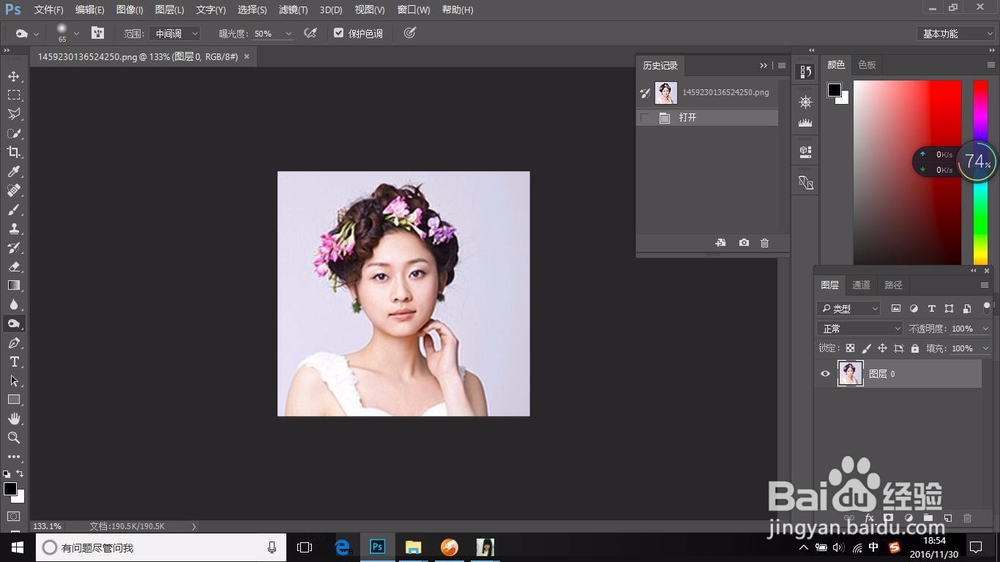This screenshot has width=1000, height=562.
Task: Open the 窗口(W) menu
Action: (413, 10)
